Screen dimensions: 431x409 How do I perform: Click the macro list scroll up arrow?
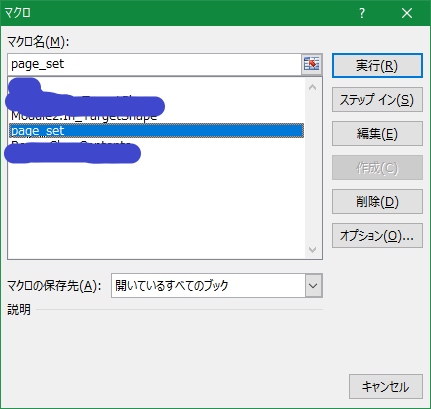tap(313, 87)
